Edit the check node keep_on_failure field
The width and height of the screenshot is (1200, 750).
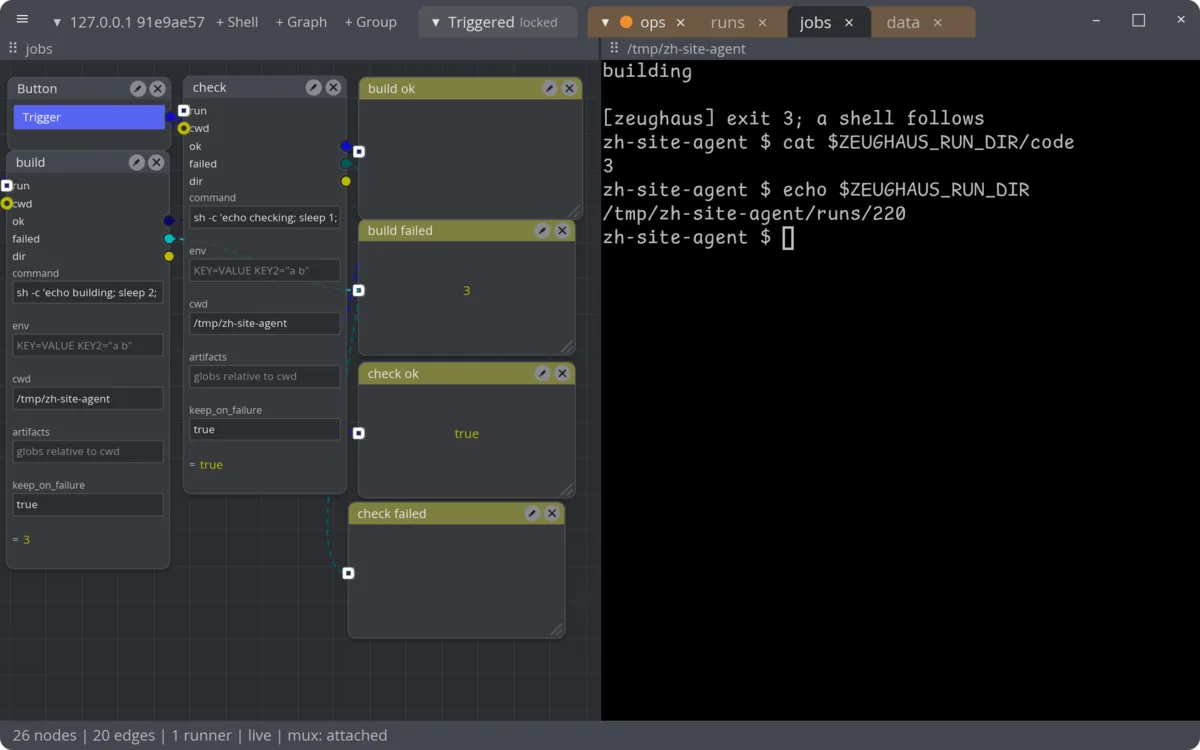click(265, 429)
